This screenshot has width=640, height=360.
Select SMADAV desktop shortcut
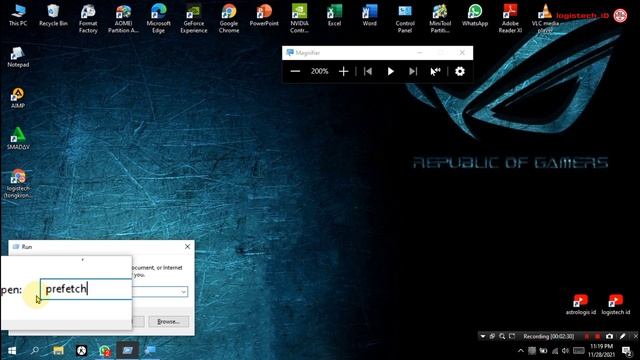point(18,139)
